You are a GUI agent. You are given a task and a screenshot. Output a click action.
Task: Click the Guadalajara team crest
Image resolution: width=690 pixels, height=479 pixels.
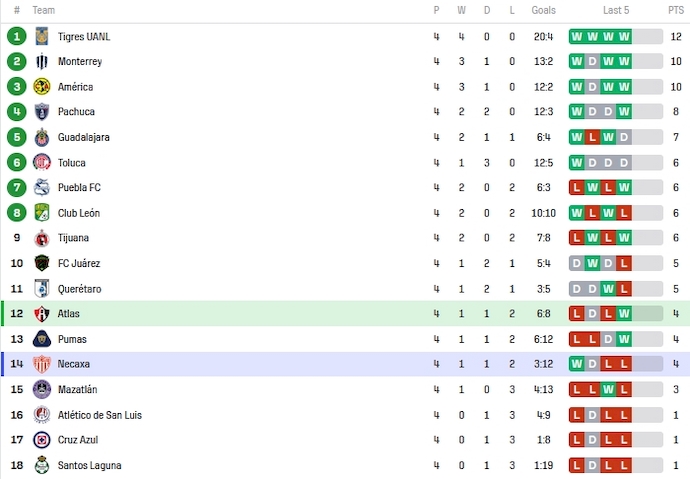[42, 137]
